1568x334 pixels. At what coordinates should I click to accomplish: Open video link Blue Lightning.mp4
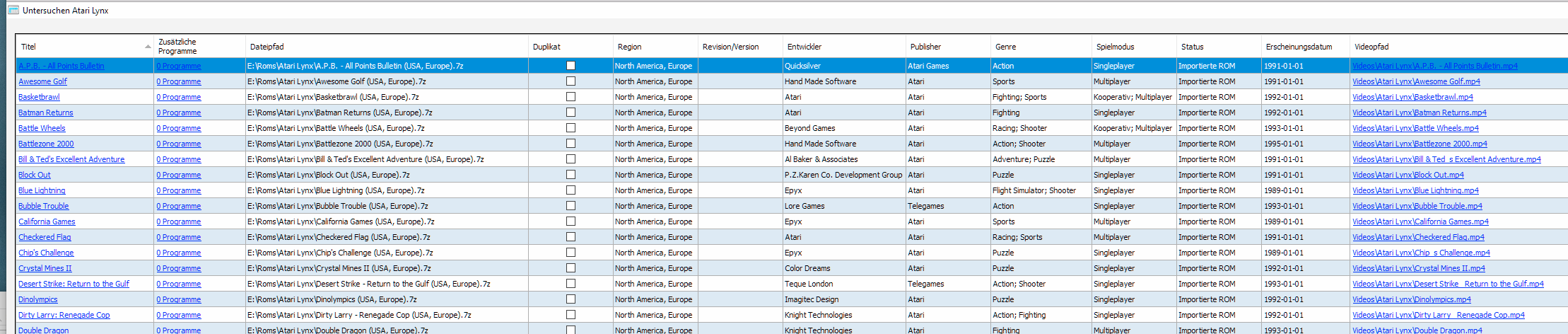click(1415, 190)
